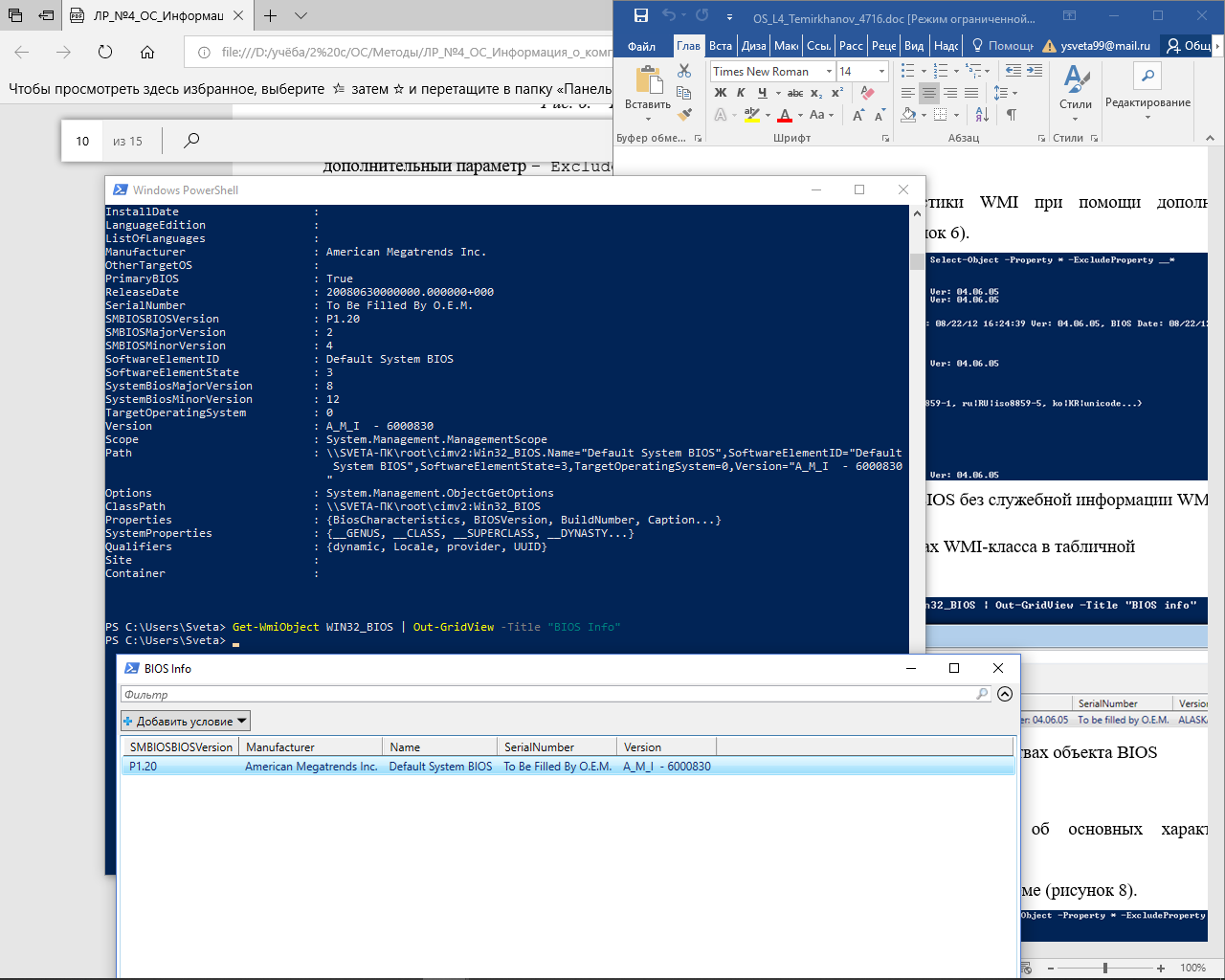Viewport: 1225px width, 980px height.
Task: Toggle subscript formatting
Action: (x=816, y=93)
